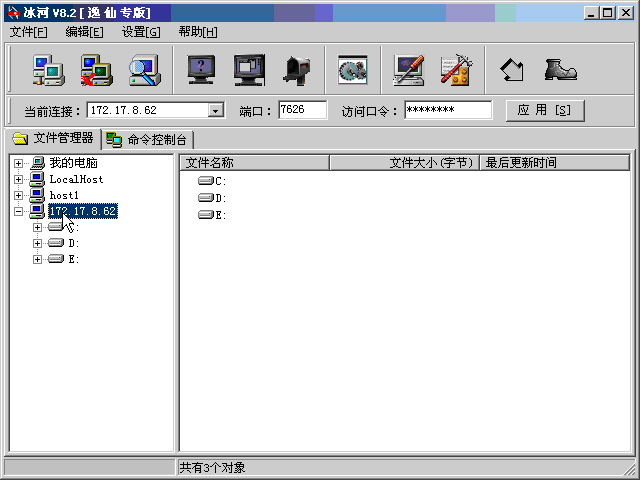Switch to the 文件管理器 tab
The height and width of the screenshot is (480, 640).
pos(53,138)
